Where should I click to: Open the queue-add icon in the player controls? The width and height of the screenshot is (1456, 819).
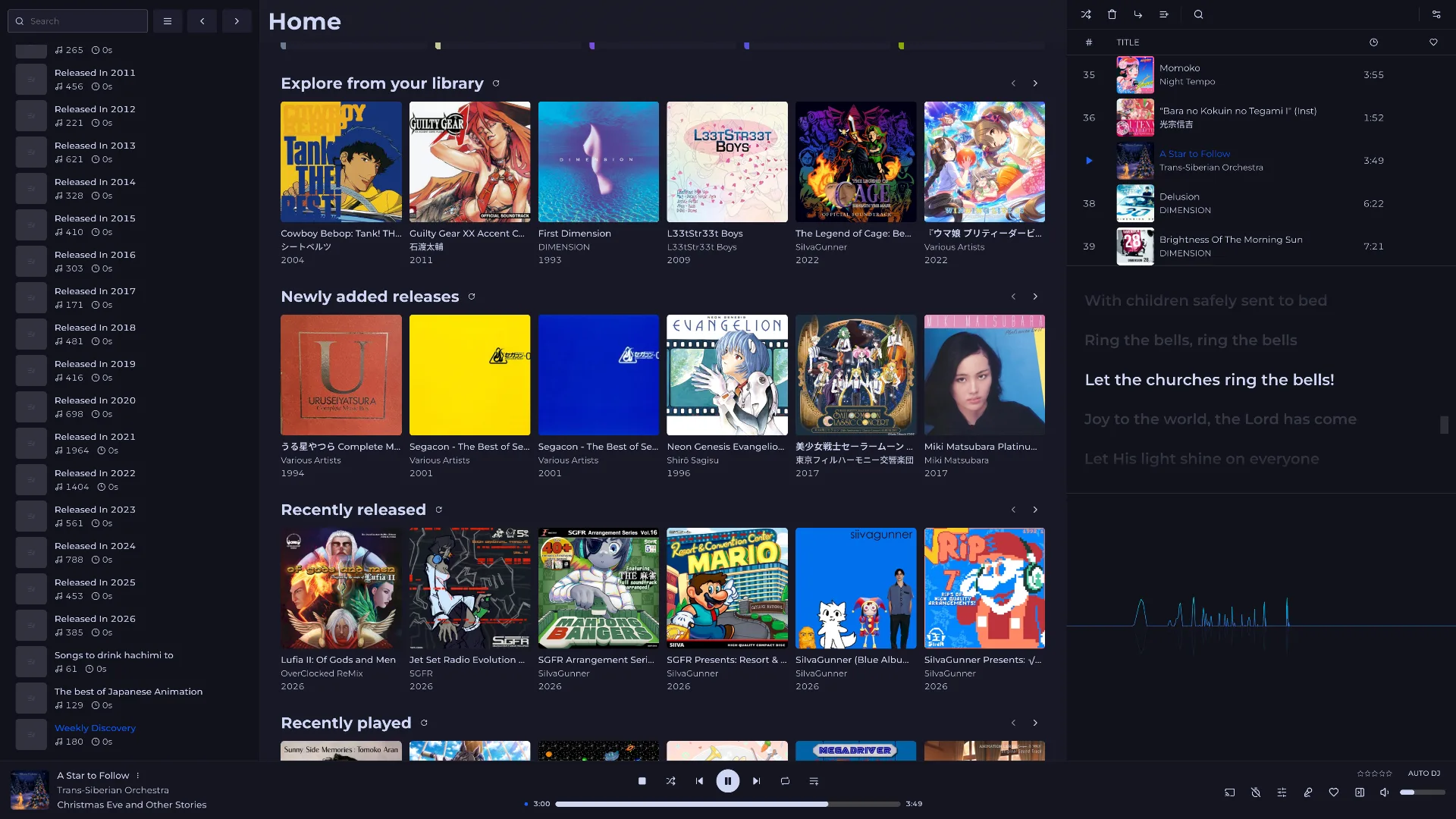pos(814,781)
